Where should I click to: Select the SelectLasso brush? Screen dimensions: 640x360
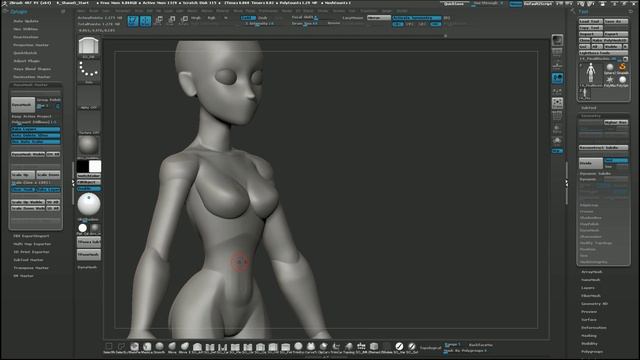(121, 348)
